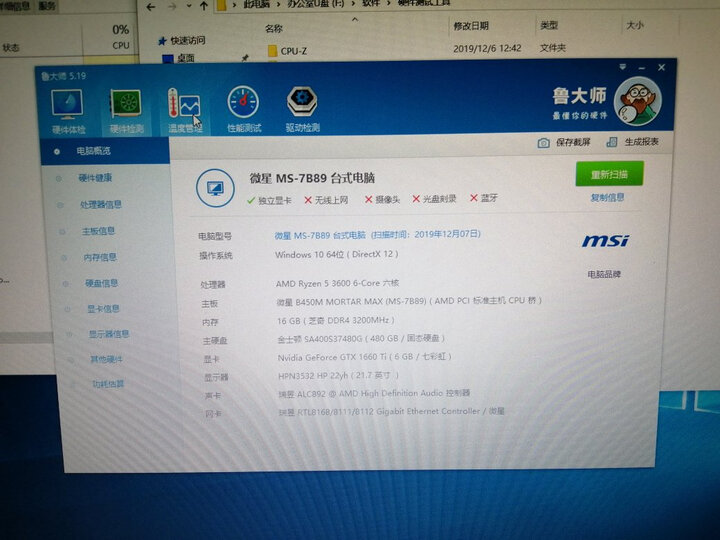This screenshot has width=720, height=540.
Task: Click the 蓝牙 feature indicator
Action: [x=484, y=198]
